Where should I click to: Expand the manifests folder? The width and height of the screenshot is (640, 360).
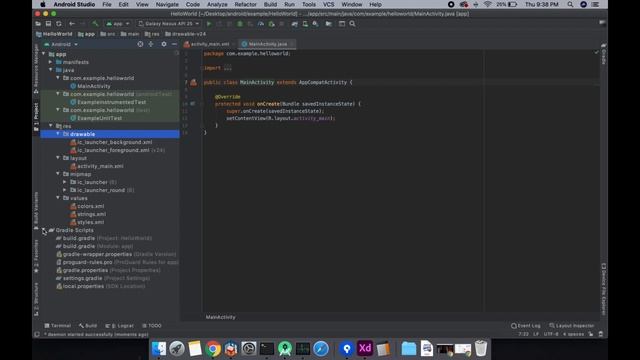(x=51, y=62)
